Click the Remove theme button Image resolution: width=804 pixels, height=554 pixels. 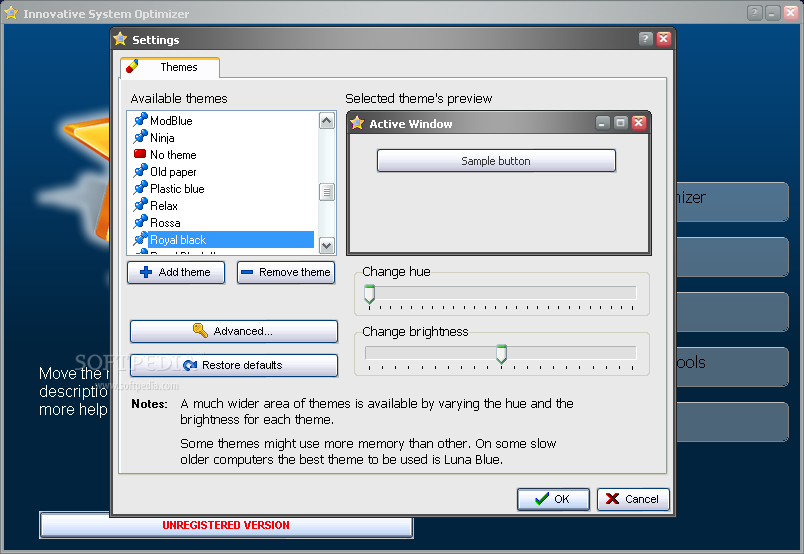pos(286,272)
